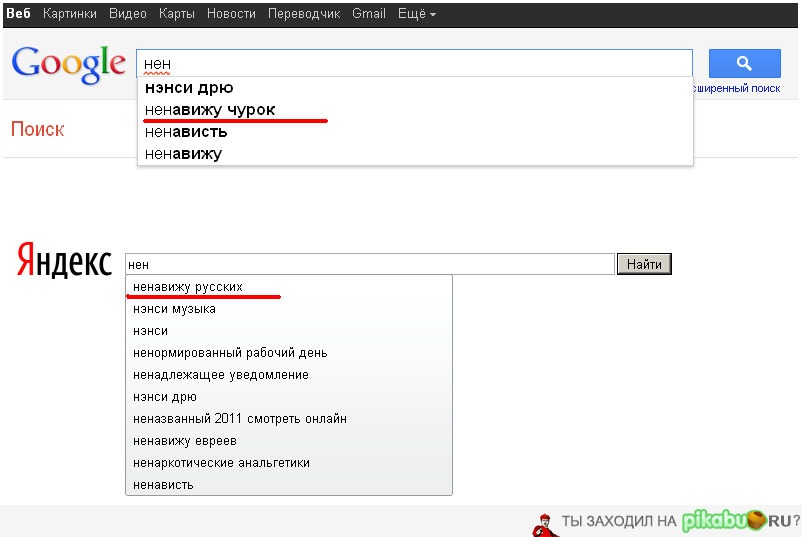
Task: Click the blue Google search magnifier button
Action: click(x=744, y=63)
